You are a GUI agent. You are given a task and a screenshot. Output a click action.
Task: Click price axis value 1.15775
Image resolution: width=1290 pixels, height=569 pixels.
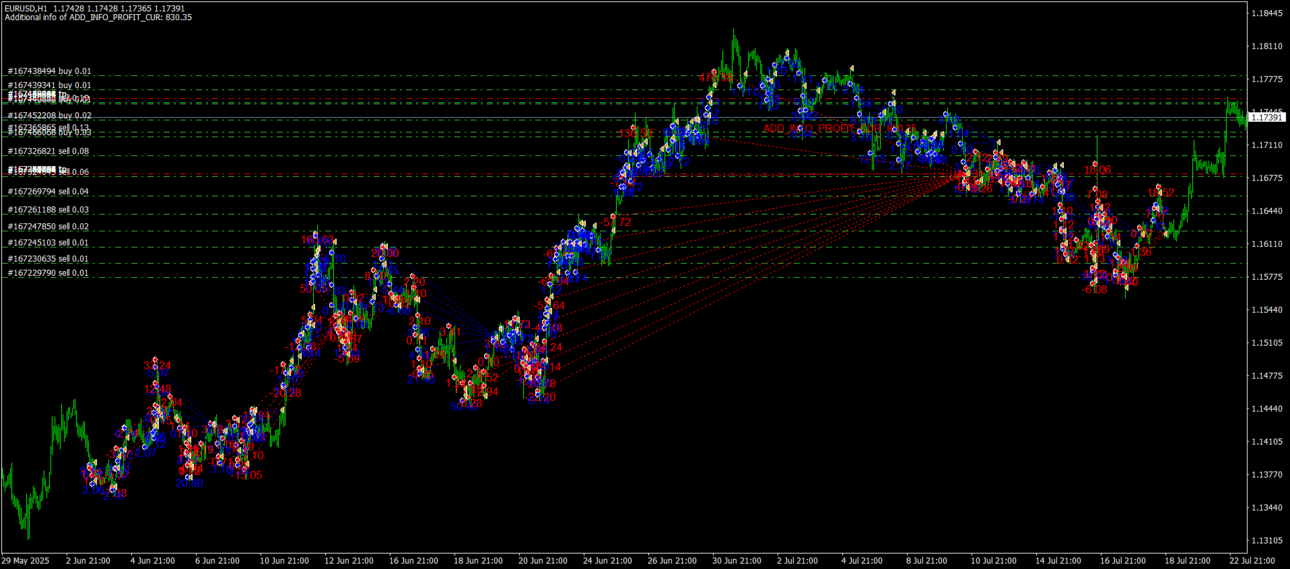point(1268,277)
